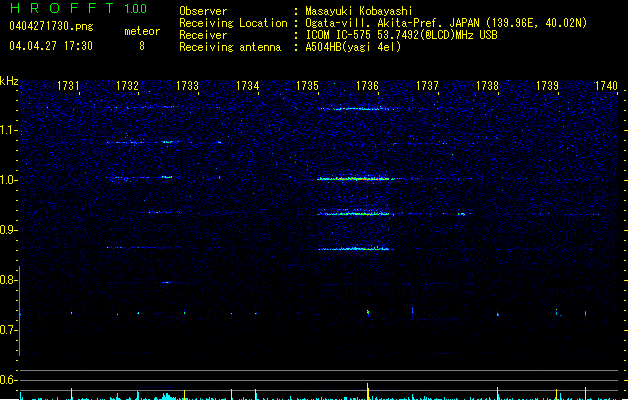
Task: Click the 0.6 kHz frequency axis label
Action: coord(8,380)
